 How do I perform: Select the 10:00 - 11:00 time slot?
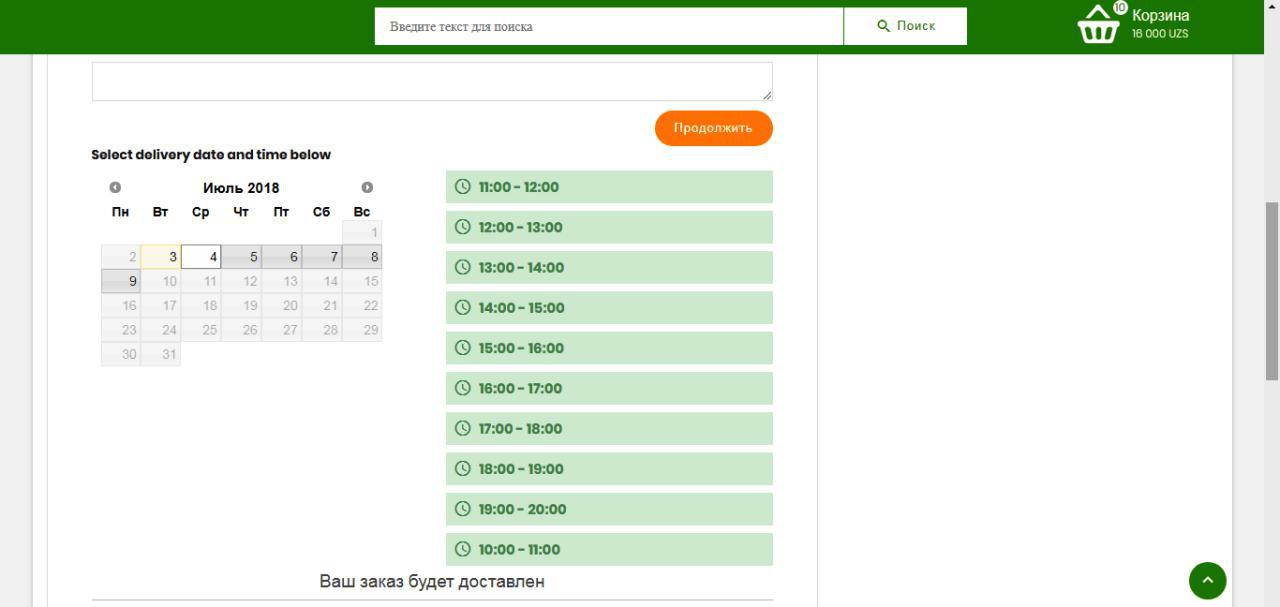coord(609,549)
